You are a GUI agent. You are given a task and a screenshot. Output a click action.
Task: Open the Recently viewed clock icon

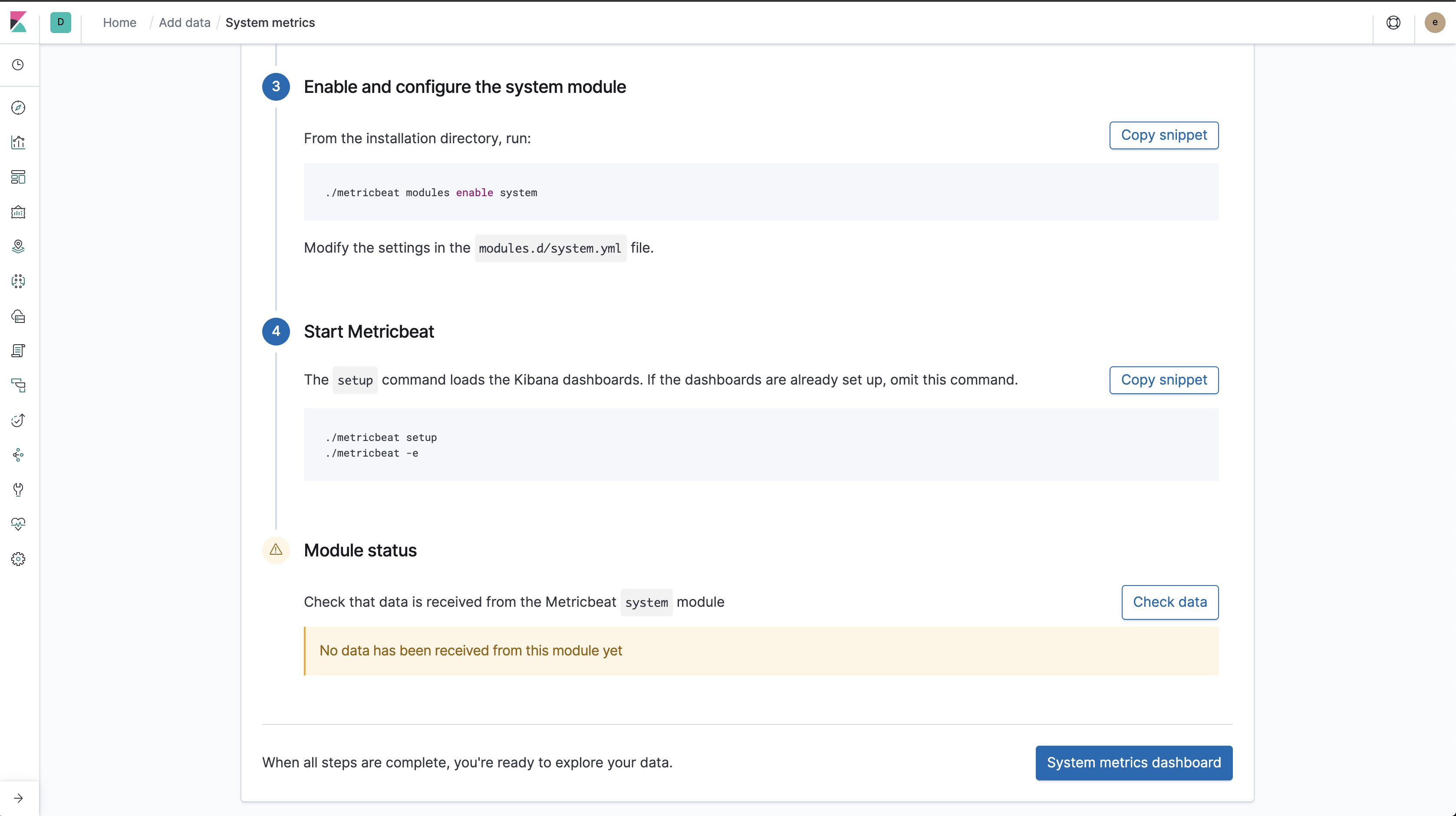(18, 64)
